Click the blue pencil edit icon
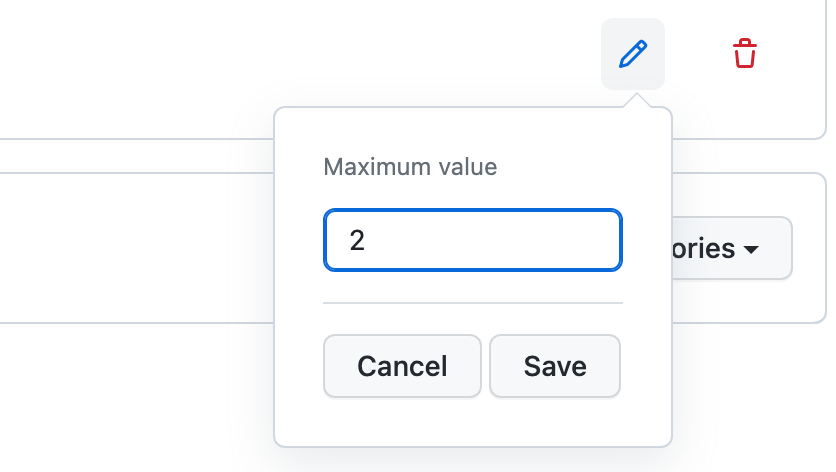 pyautogui.click(x=633, y=54)
